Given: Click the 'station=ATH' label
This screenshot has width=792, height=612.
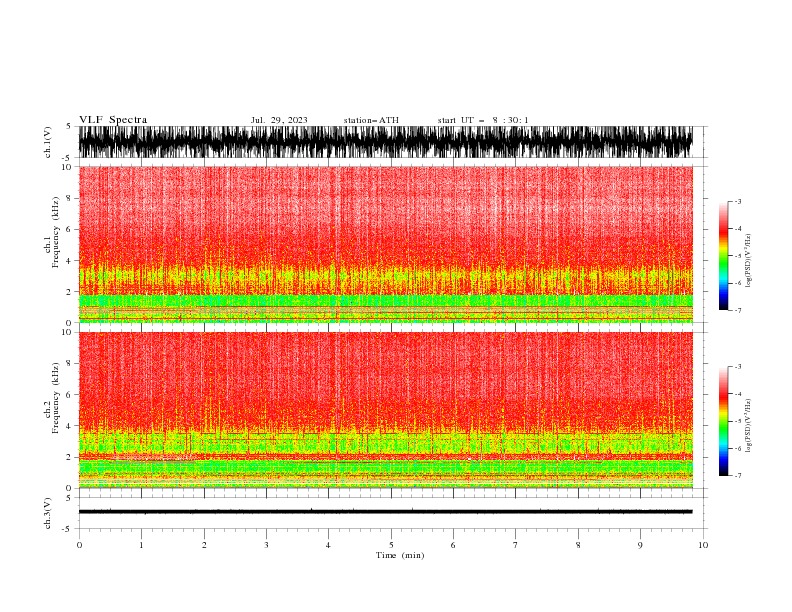Looking at the screenshot, I should click(x=371, y=120).
